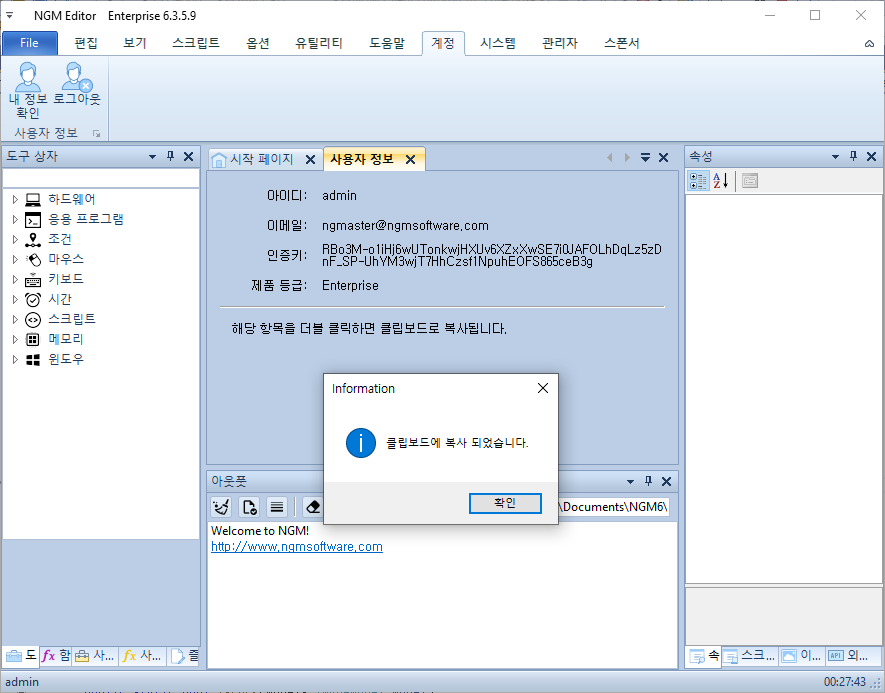
Task: Expand the 하드웨어 tree node
Action: pos(15,199)
